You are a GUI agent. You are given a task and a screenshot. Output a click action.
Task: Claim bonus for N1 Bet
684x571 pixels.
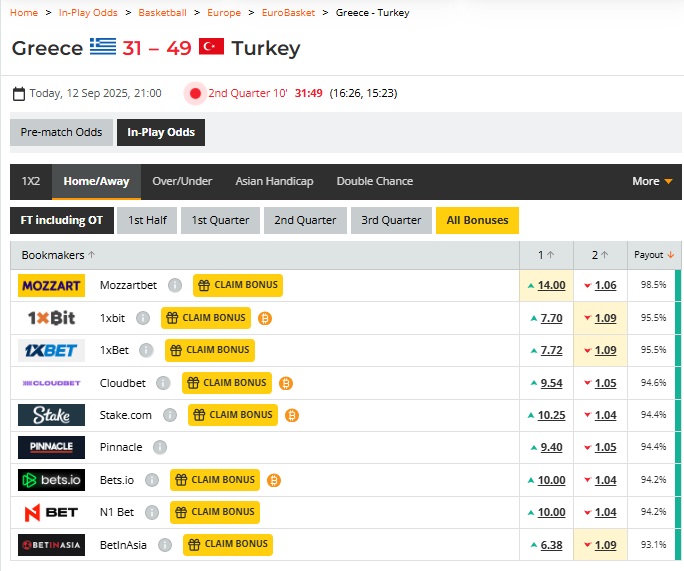coord(215,512)
